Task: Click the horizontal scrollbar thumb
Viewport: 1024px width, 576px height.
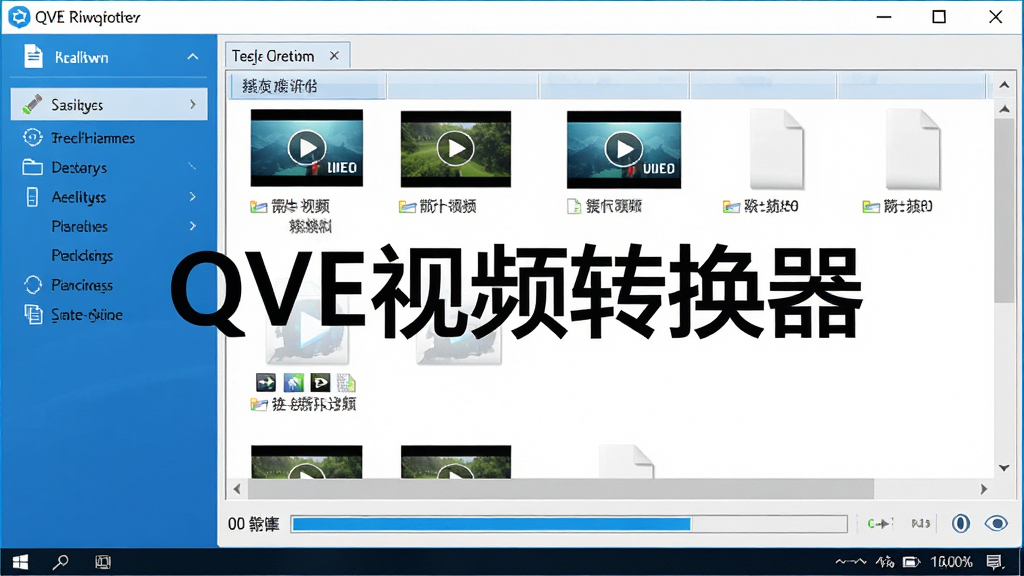Action: coord(561,488)
